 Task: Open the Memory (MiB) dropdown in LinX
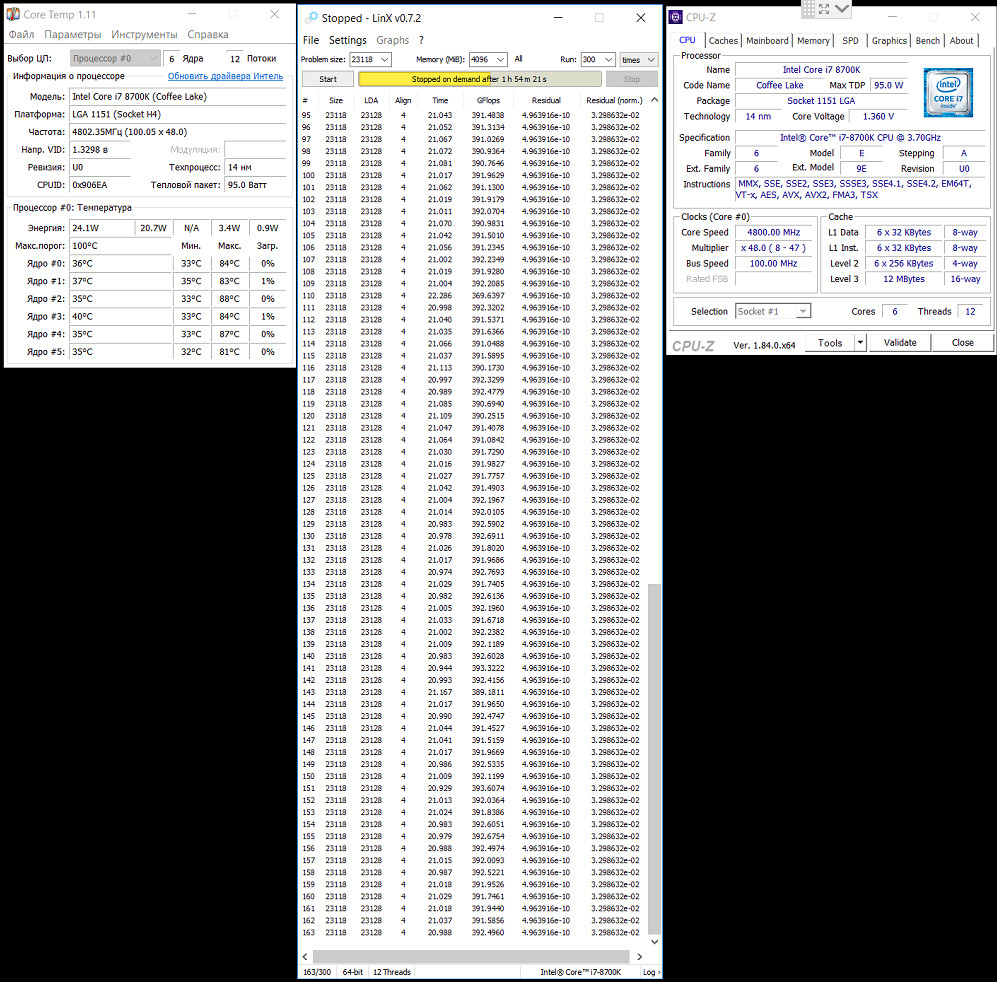pyautogui.click(x=488, y=59)
